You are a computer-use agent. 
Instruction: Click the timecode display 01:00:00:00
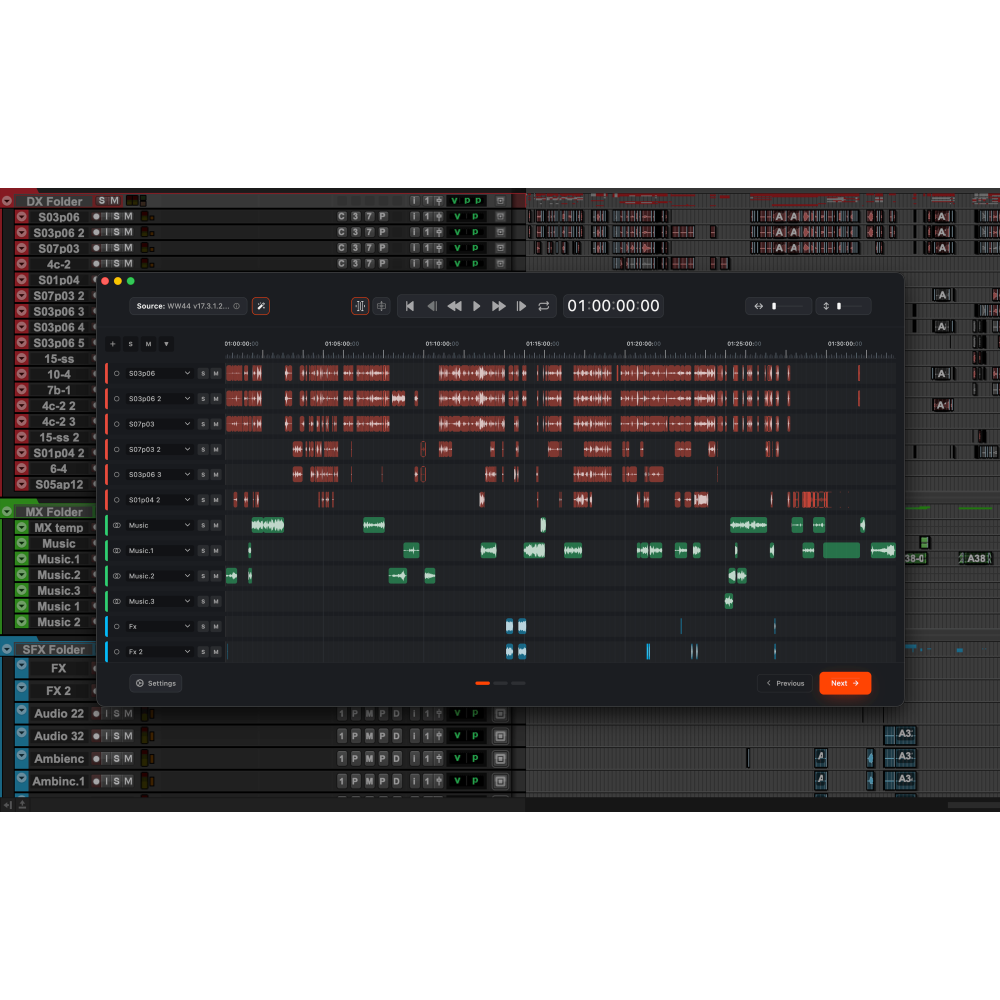click(613, 306)
